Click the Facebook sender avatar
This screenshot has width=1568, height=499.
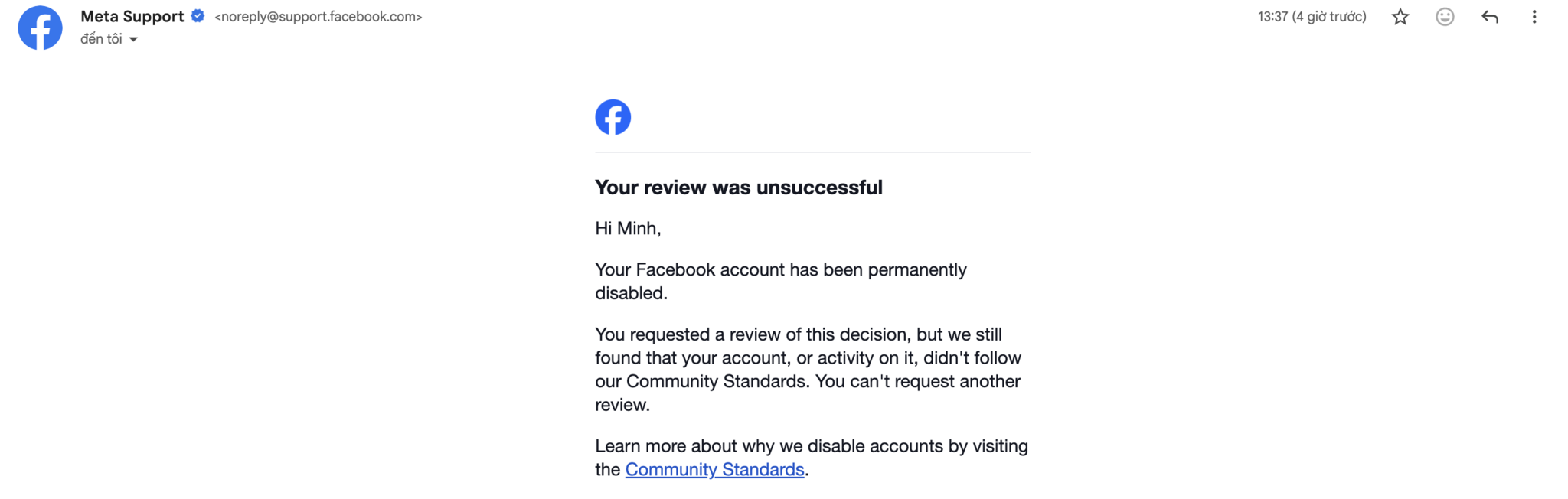(x=41, y=28)
